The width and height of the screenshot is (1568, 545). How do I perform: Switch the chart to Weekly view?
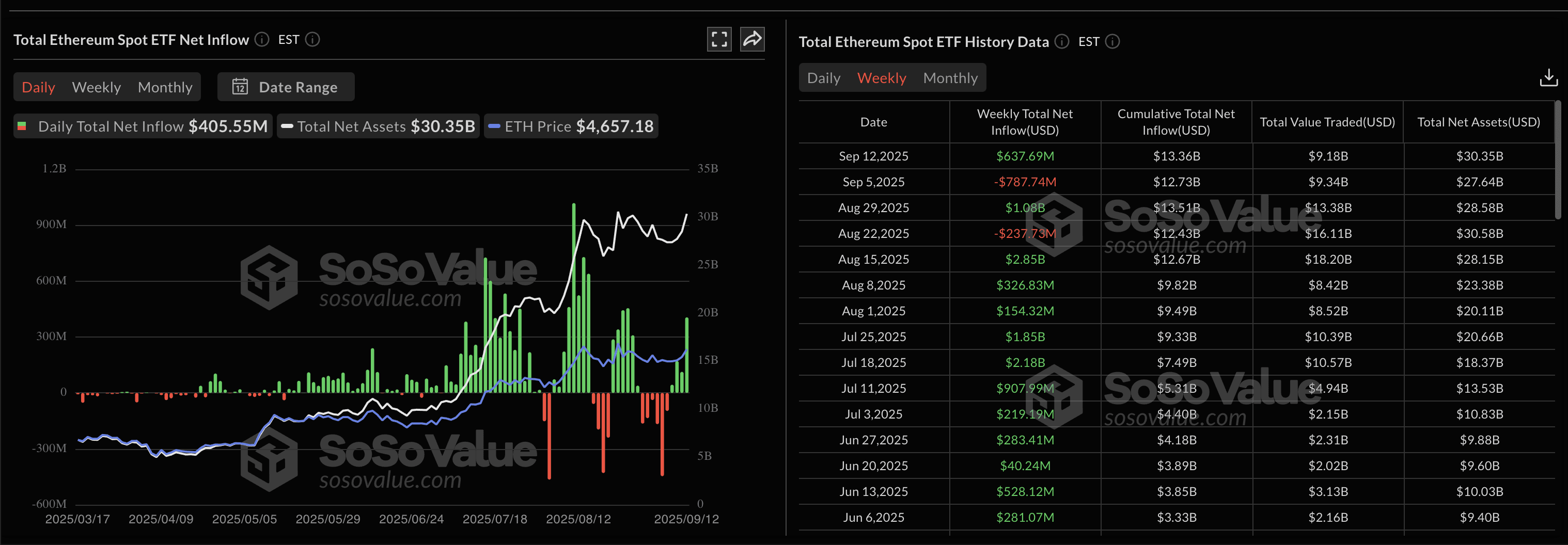click(x=96, y=86)
